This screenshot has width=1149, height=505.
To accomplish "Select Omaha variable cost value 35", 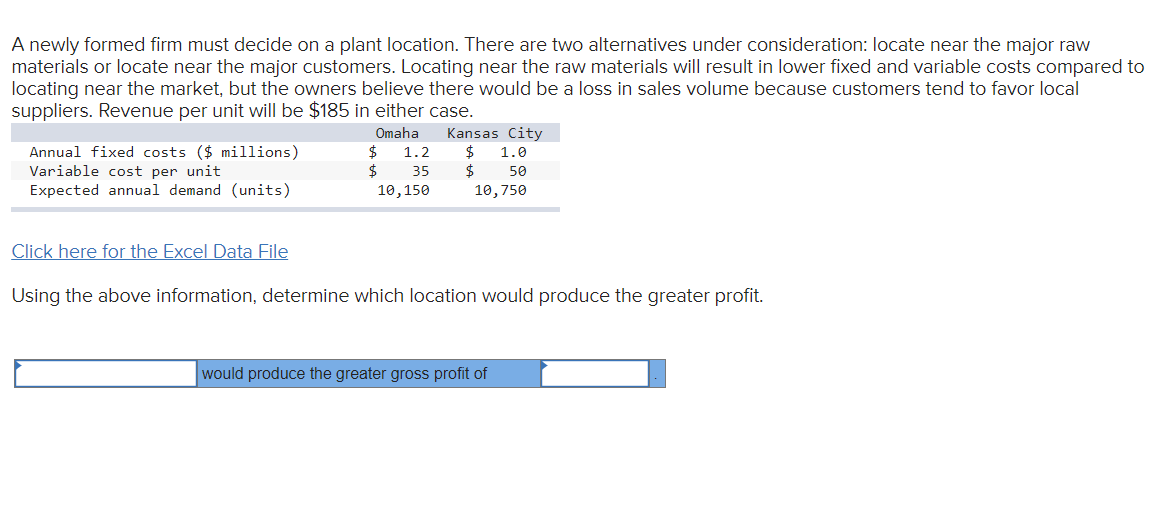I will 421,172.
